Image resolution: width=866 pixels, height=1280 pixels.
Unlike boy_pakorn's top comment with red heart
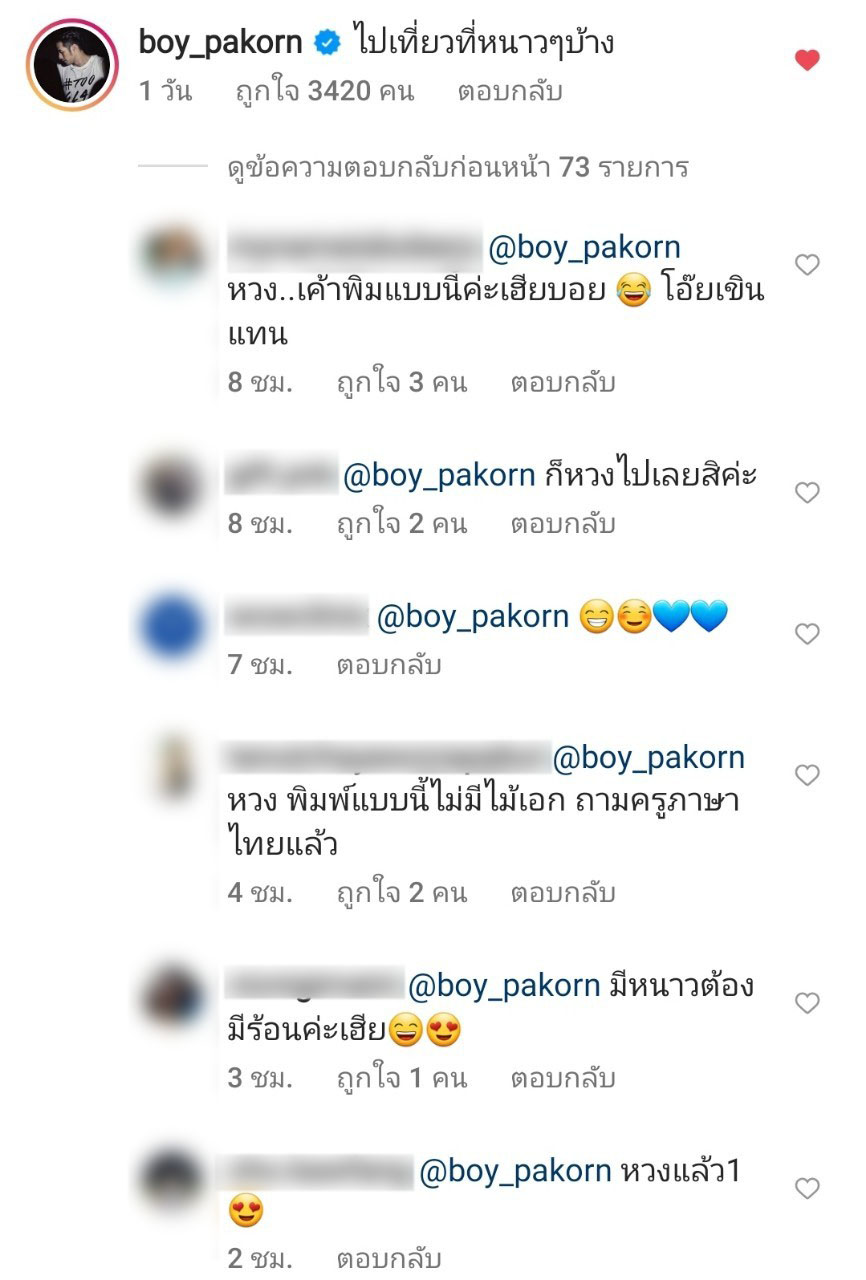(x=807, y=60)
